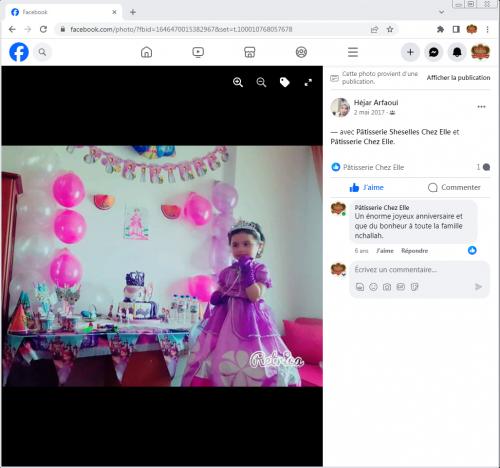Viewport: 500px width, 468px height.
Task: Switch commenting identity avatar
Action: (x=338, y=270)
